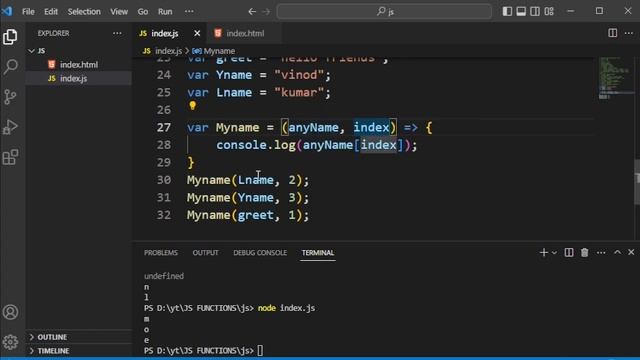This screenshot has width=640, height=360.
Task: Select index.js in the Explorer tree
Action: coord(79,78)
